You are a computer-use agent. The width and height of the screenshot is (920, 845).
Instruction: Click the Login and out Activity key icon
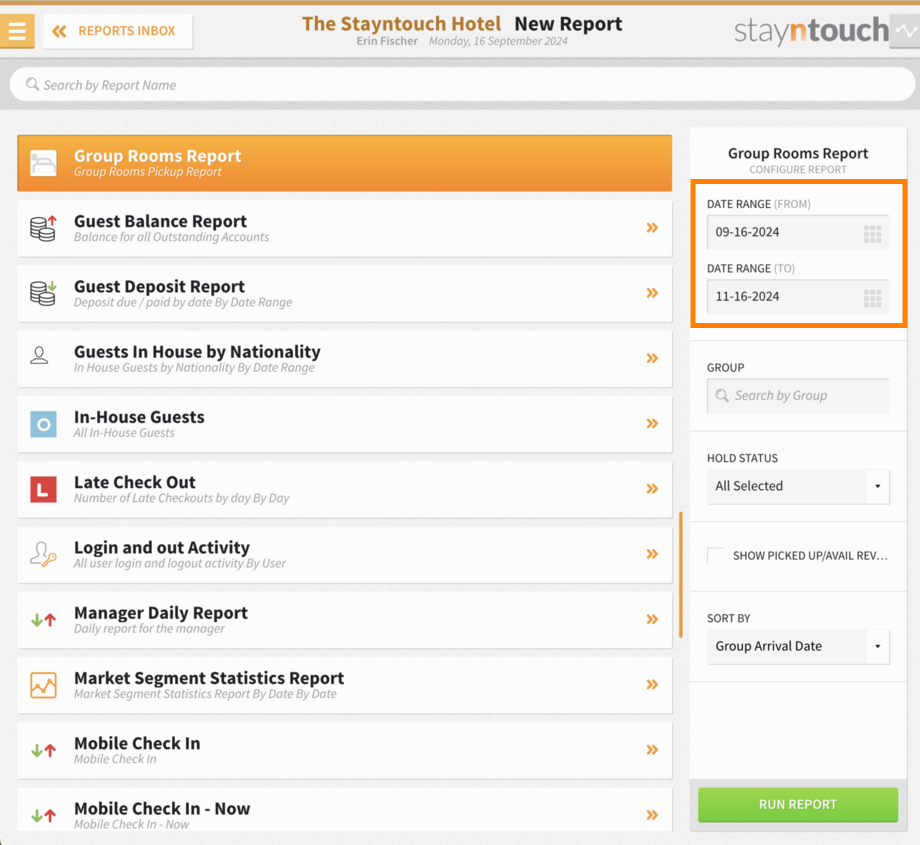(43, 554)
